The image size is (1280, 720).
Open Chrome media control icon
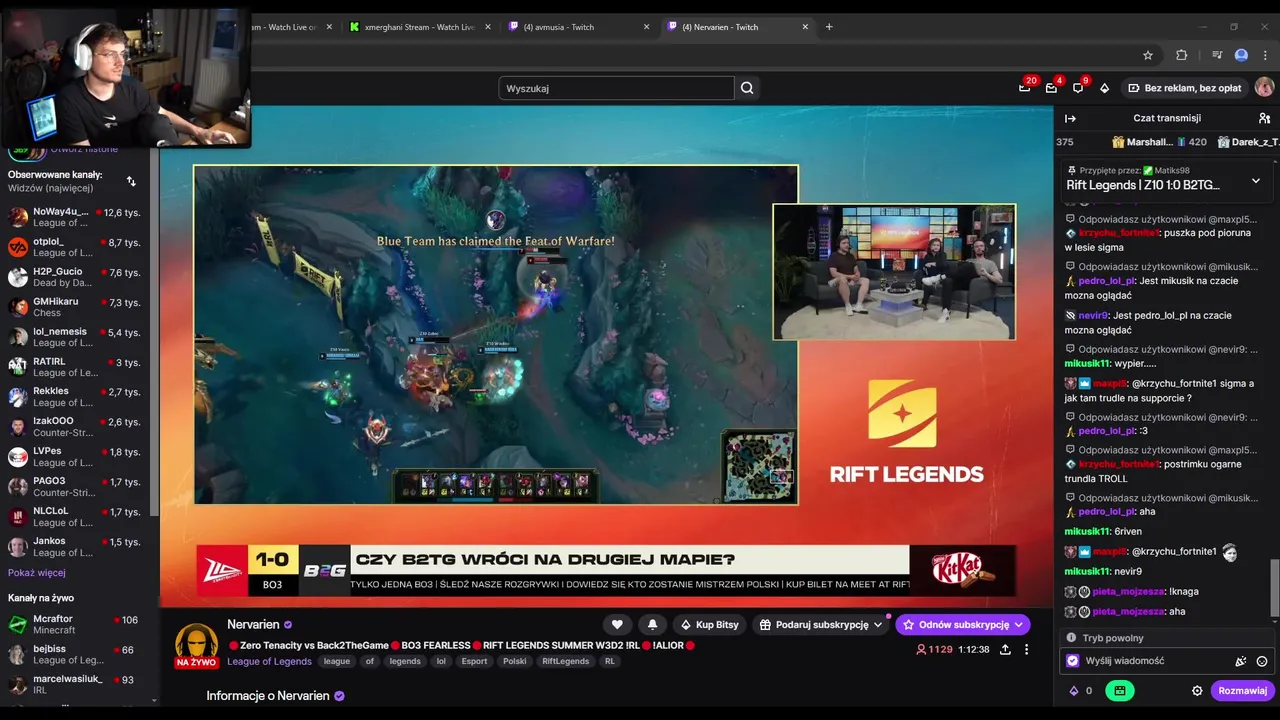pos(1217,55)
